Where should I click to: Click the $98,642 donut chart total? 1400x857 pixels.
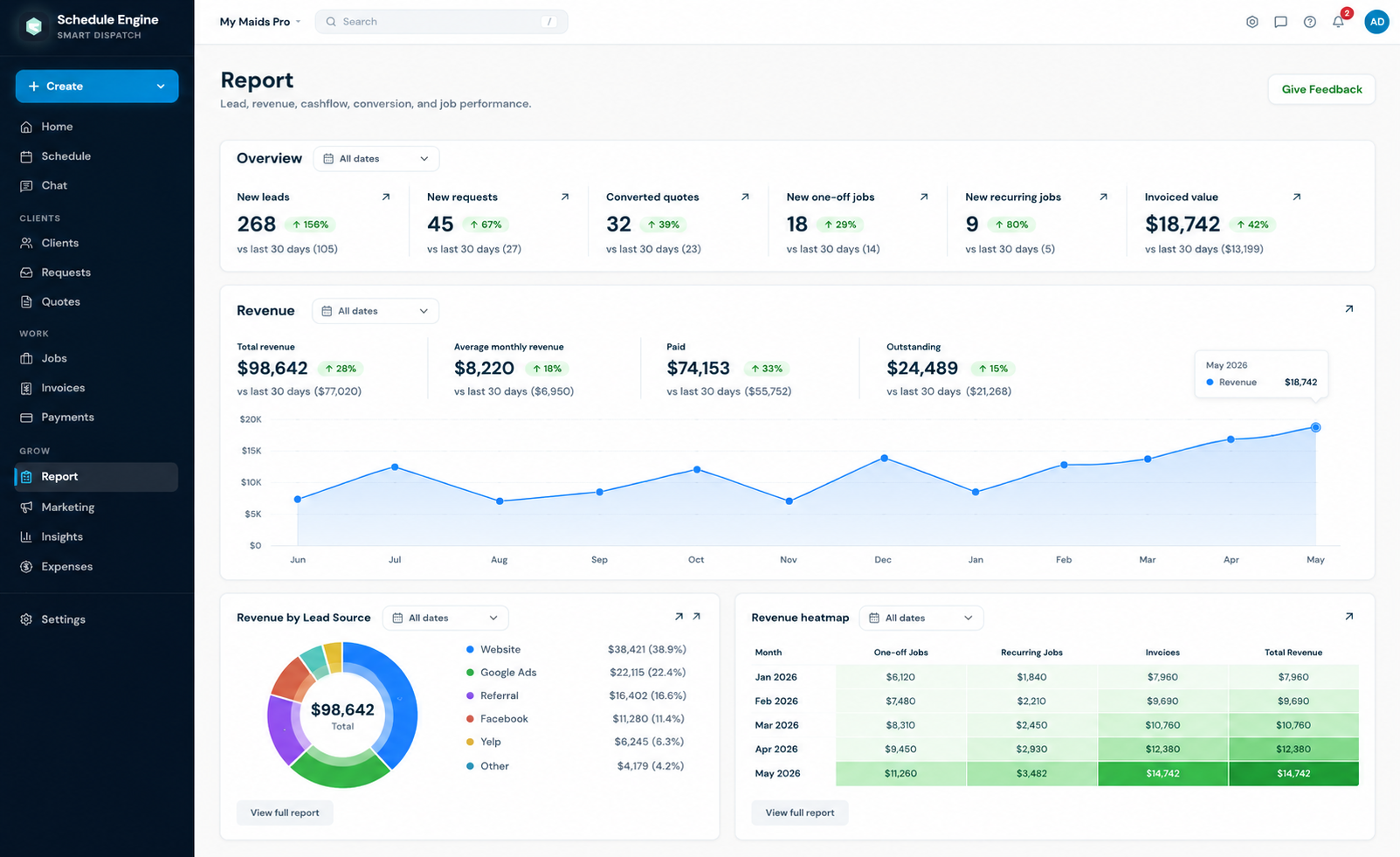(x=342, y=710)
